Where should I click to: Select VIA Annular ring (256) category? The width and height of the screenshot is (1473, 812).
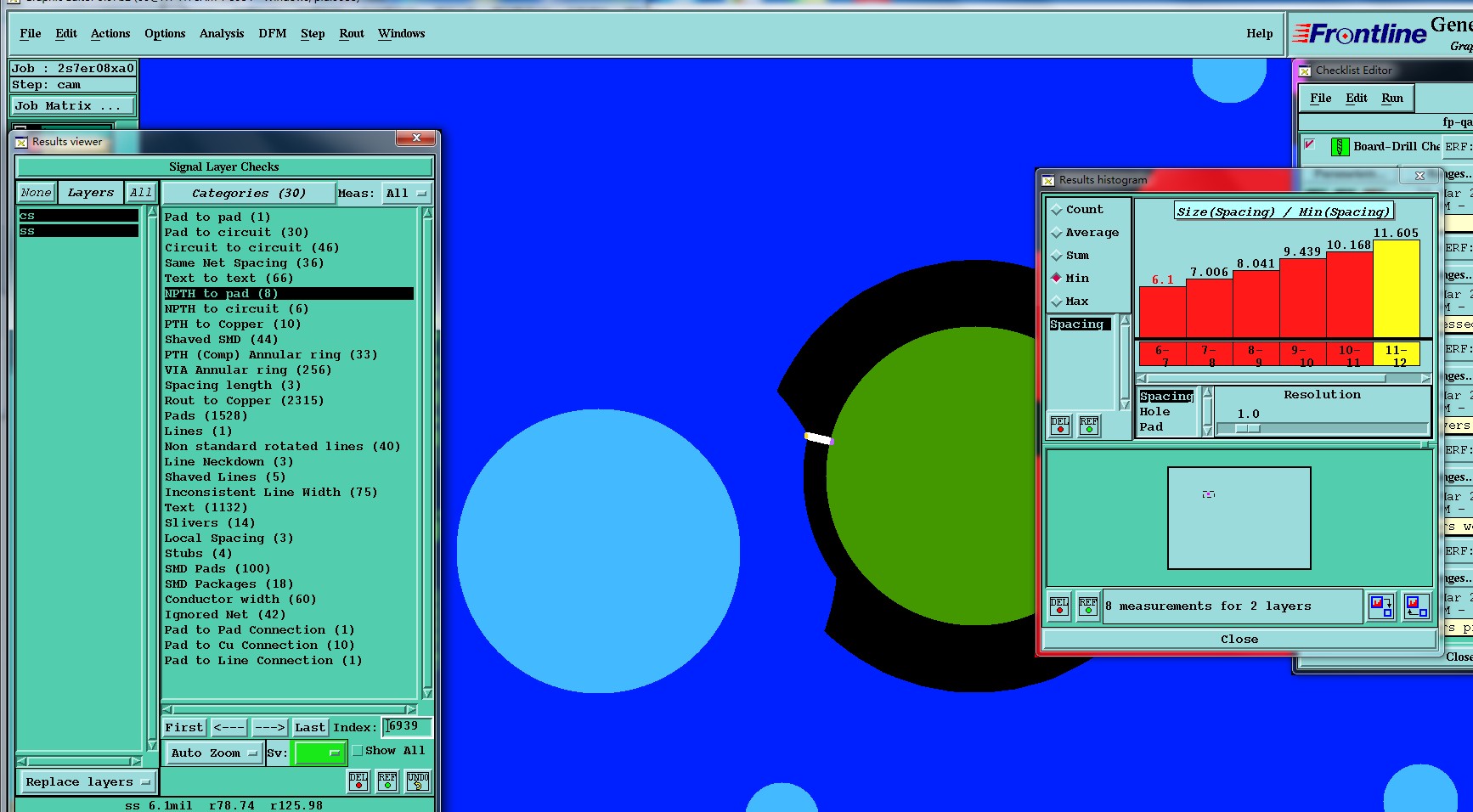point(248,370)
